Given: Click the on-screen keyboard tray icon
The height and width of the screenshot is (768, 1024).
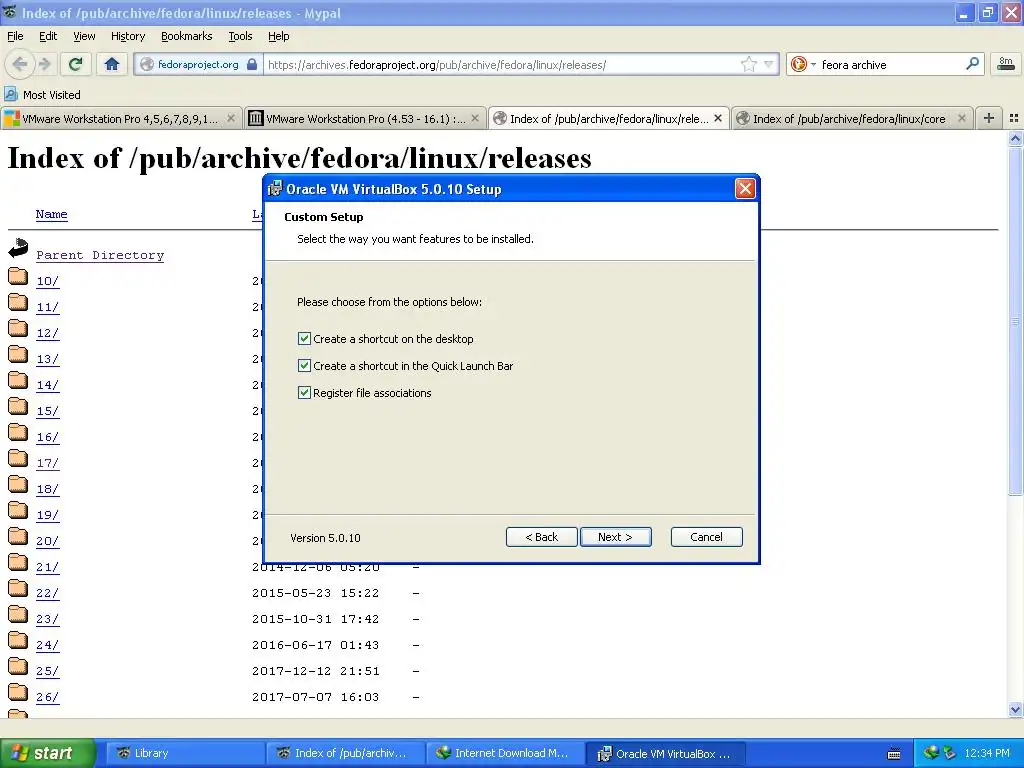Looking at the screenshot, I should point(894,754).
